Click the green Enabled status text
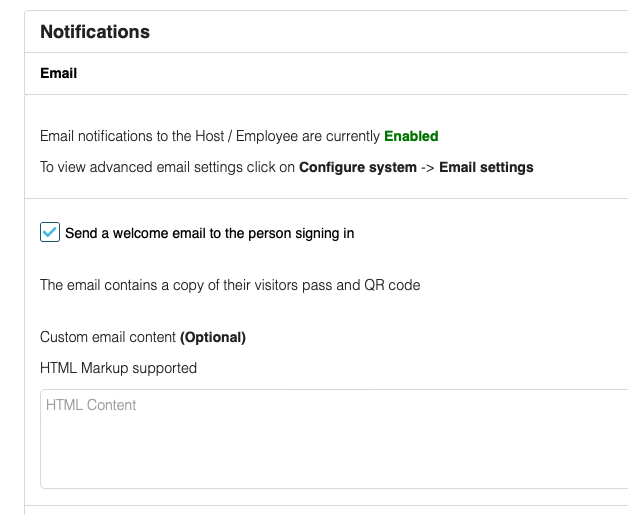Image resolution: width=628 pixels, height=515 pixels. (x=411, y=136)
